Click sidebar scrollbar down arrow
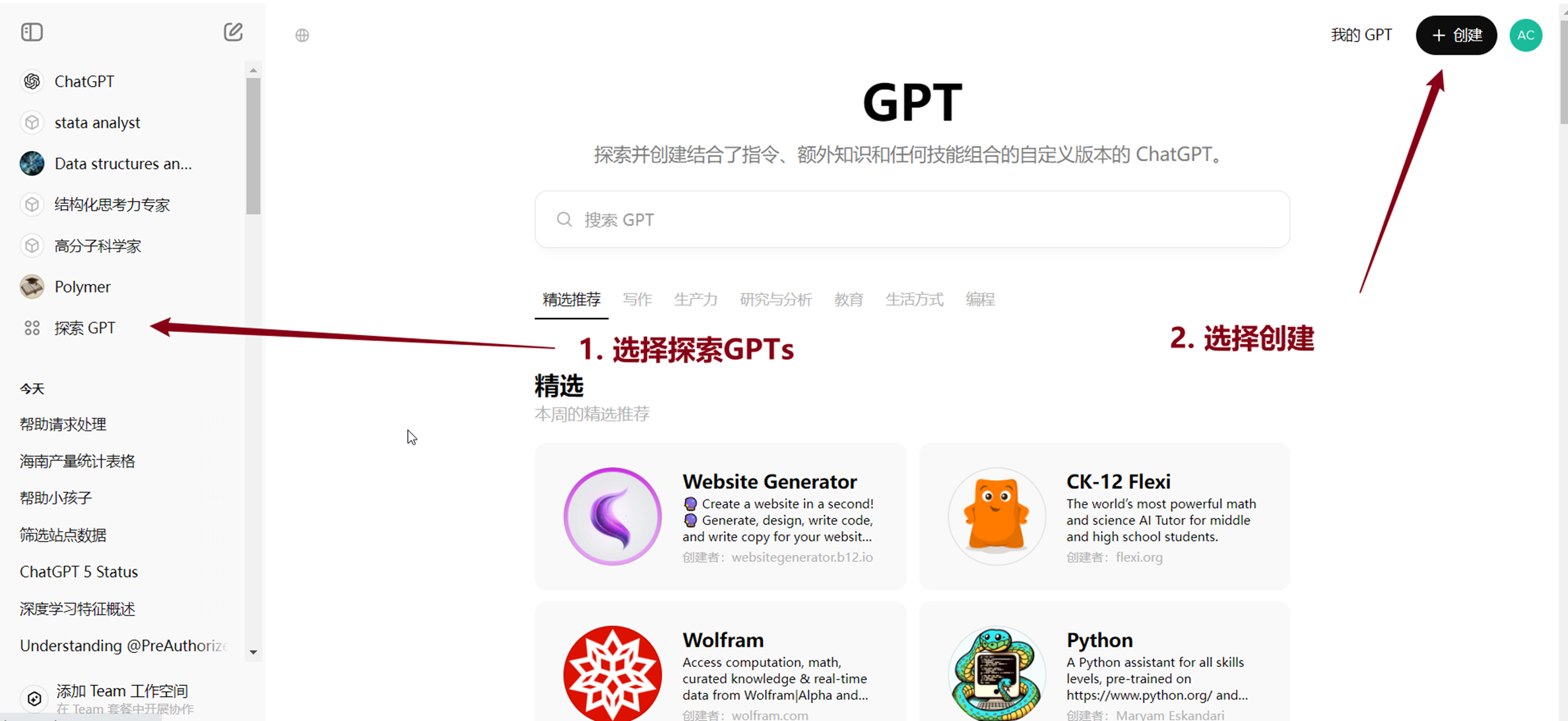The height and width of the screenshot is (721, 1568). (253, 652)
